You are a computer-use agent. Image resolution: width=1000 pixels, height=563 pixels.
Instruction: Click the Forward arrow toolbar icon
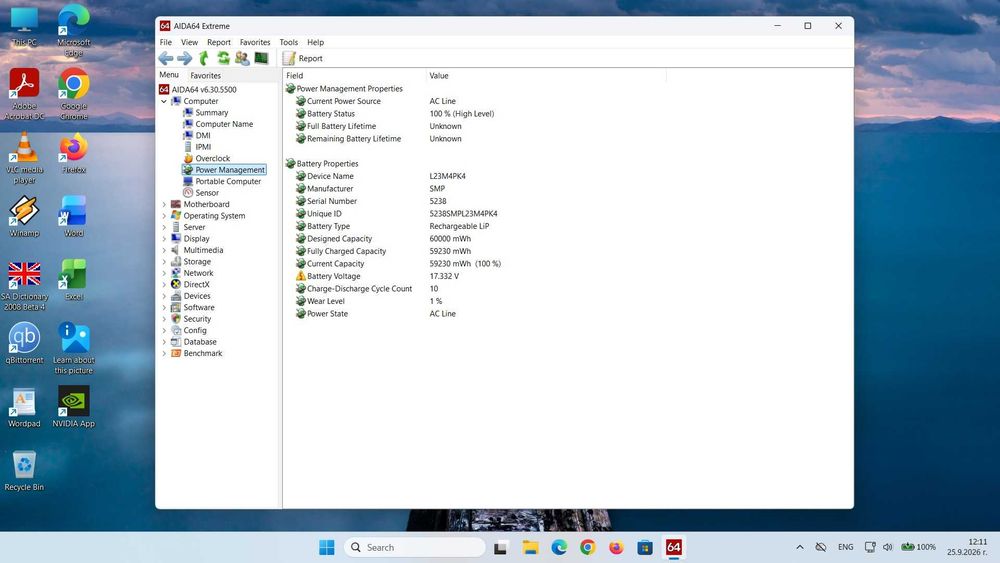coord(184,59)
